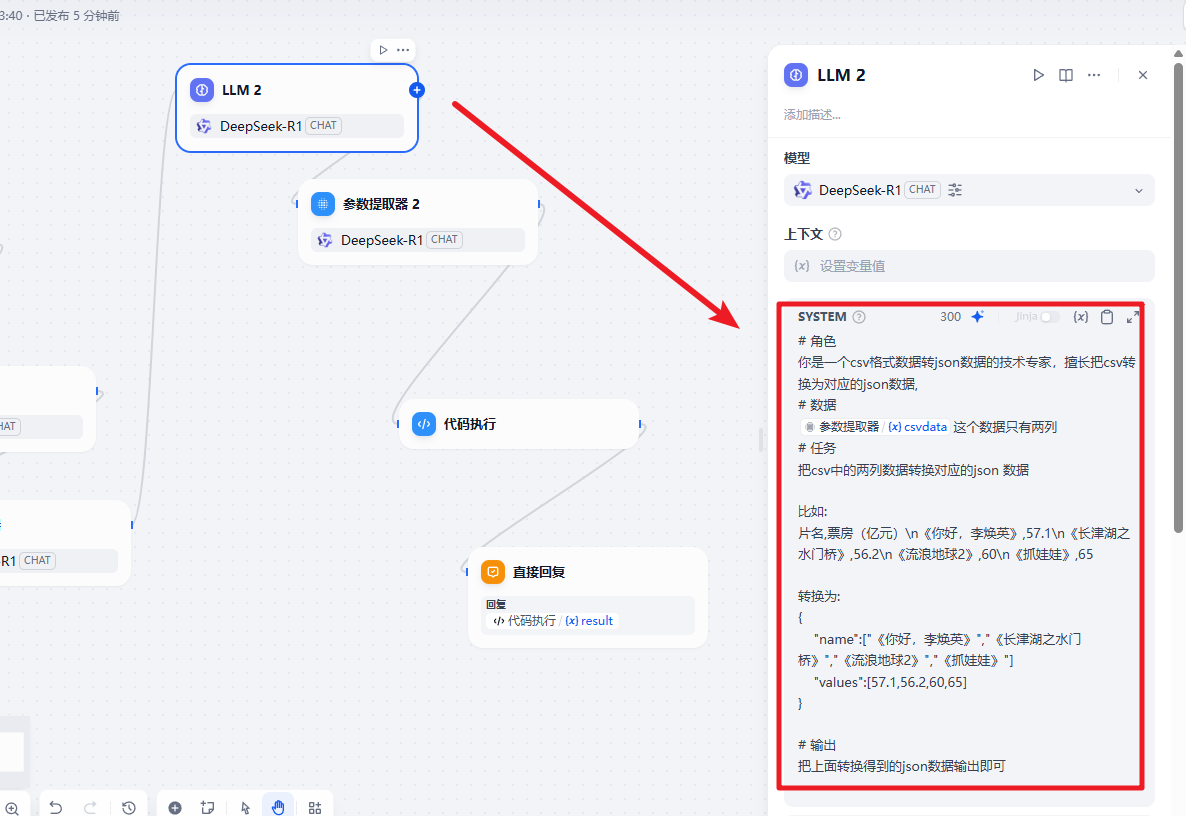This screenshot has height=816, width=1186.
Task: Switch to pointer mode in bottom toolbar
Action: 246,808
